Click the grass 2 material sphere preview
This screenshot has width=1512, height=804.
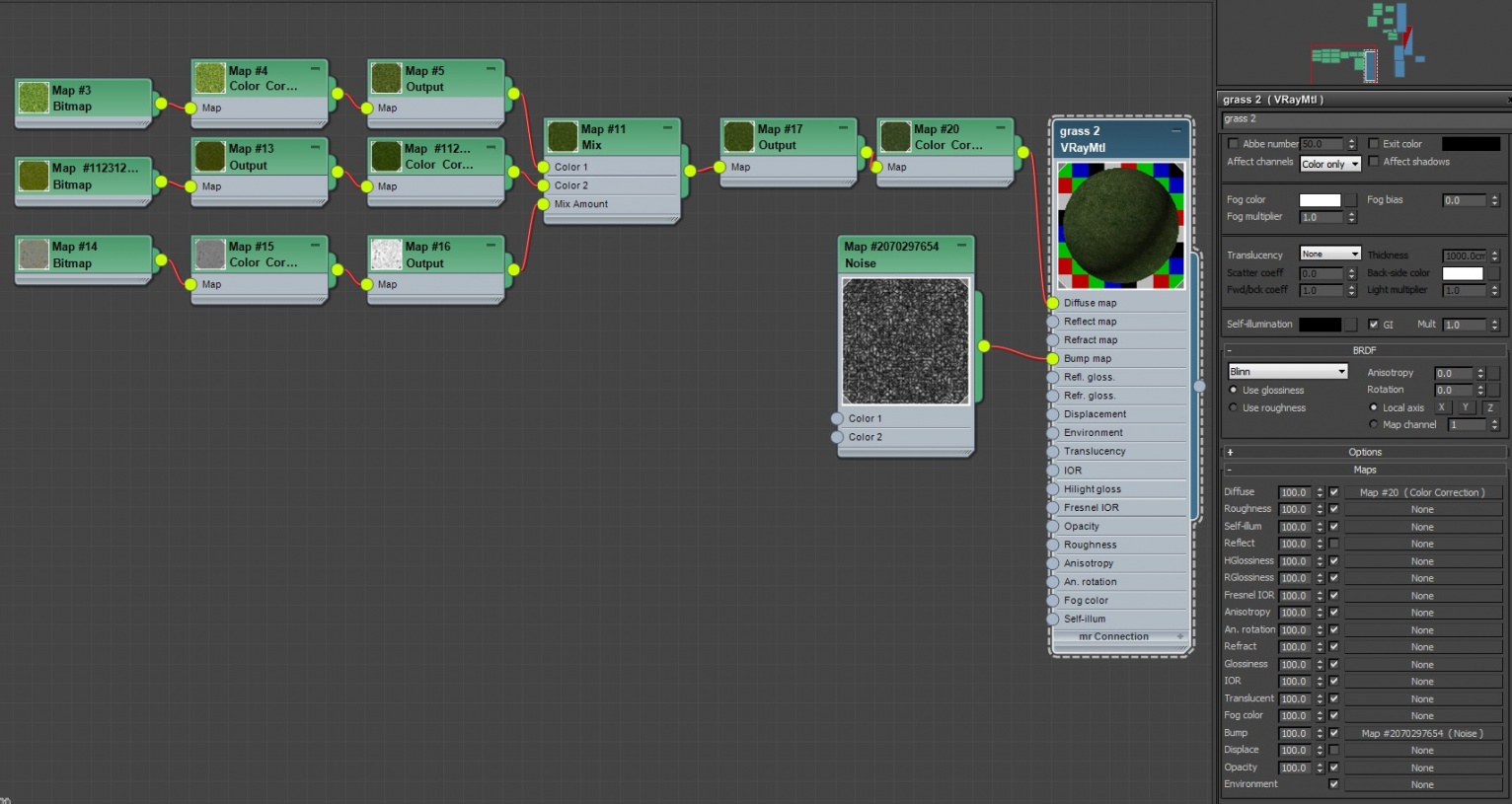point(1120,225)
